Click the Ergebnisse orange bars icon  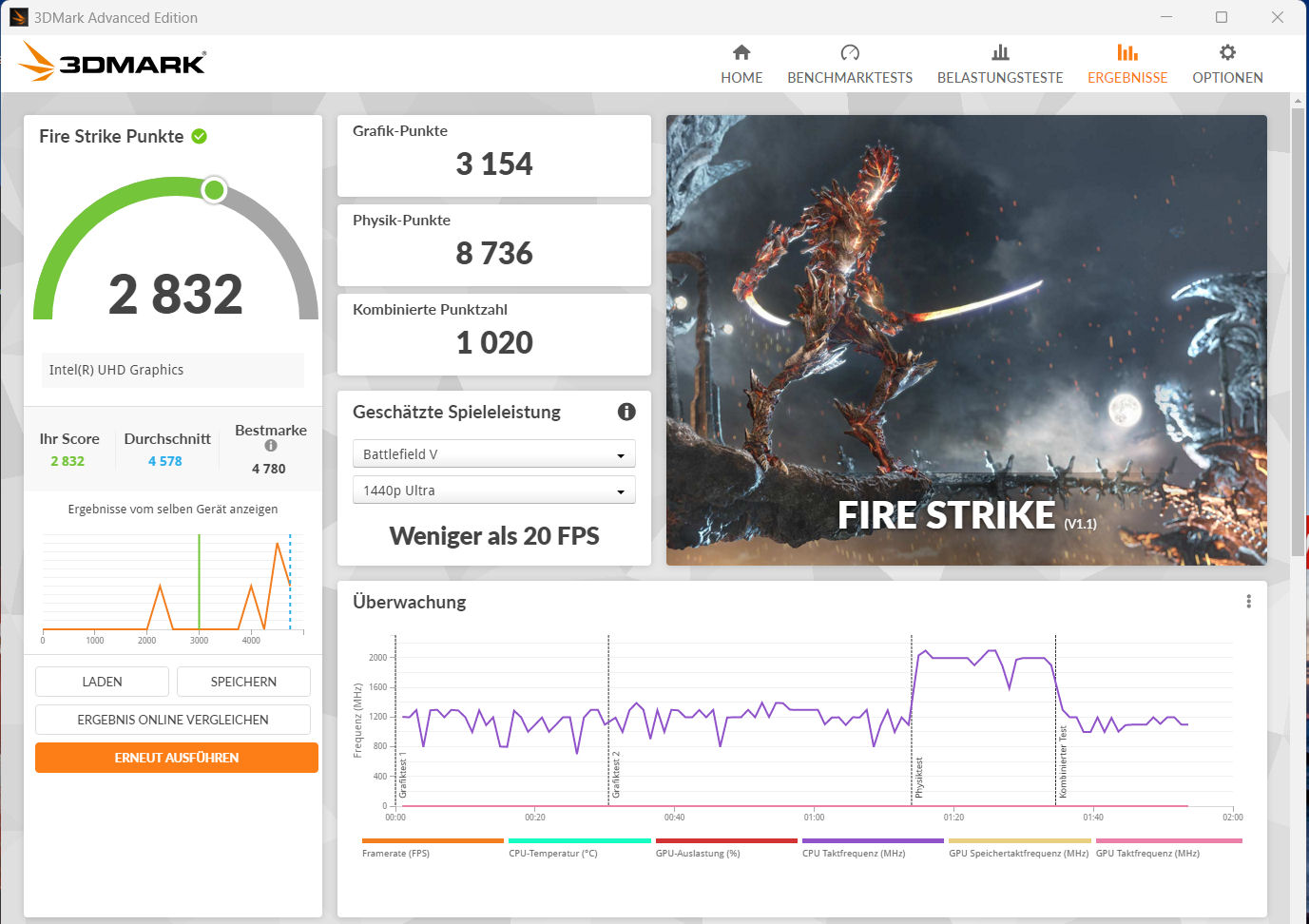[x=1127, y=52]
